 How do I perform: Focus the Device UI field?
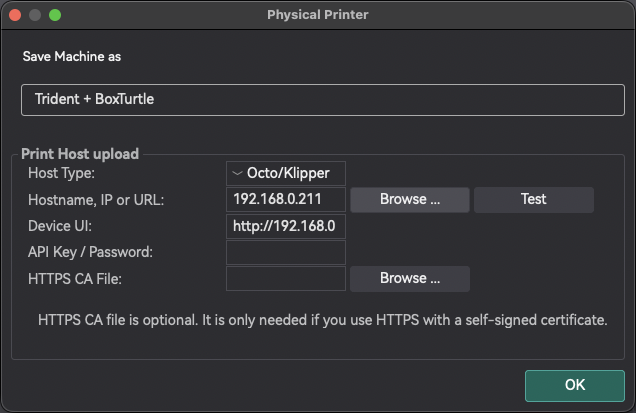[286, 226]
